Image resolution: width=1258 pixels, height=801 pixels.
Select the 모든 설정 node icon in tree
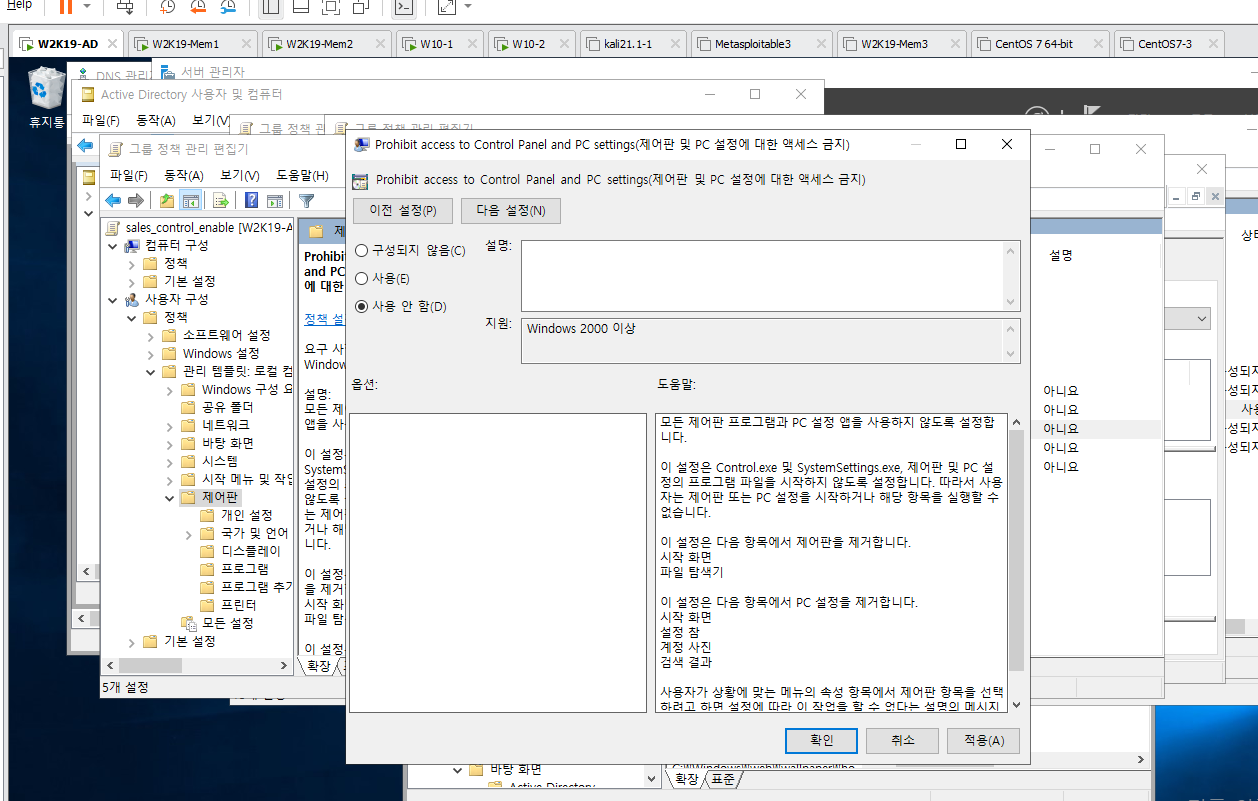189,623
